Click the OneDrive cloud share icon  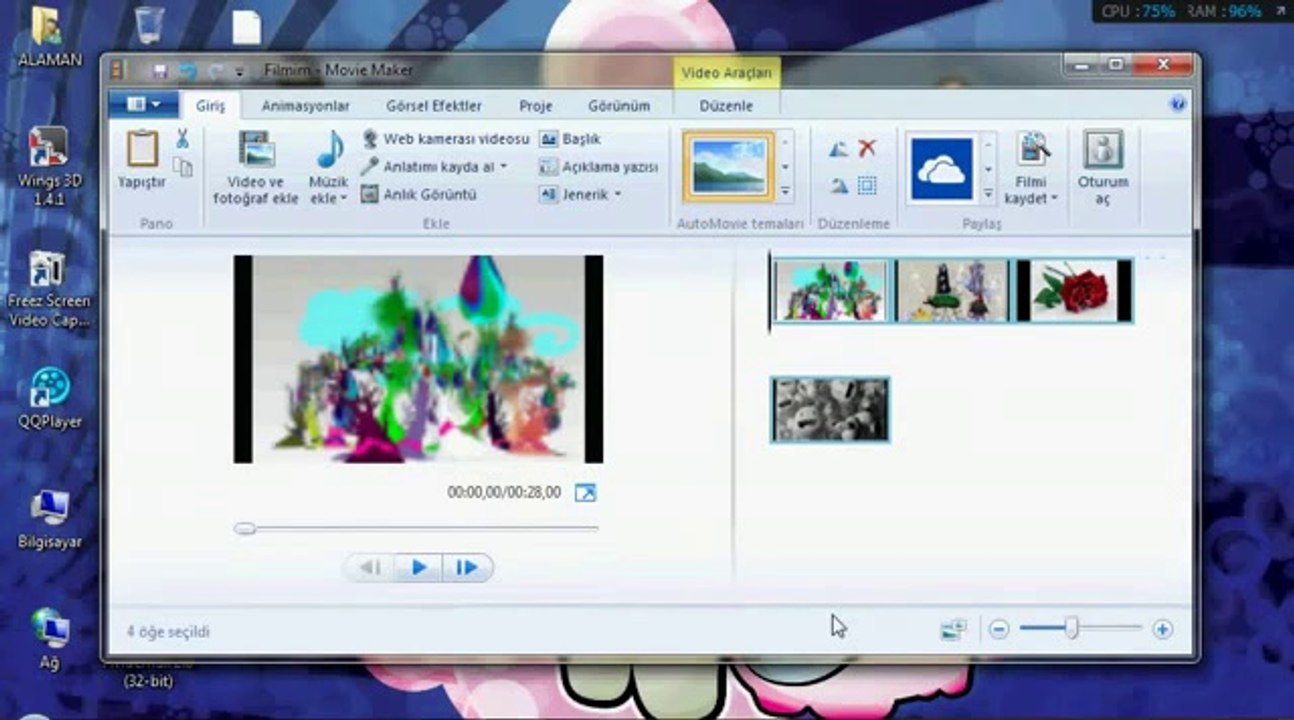[942, 168]
